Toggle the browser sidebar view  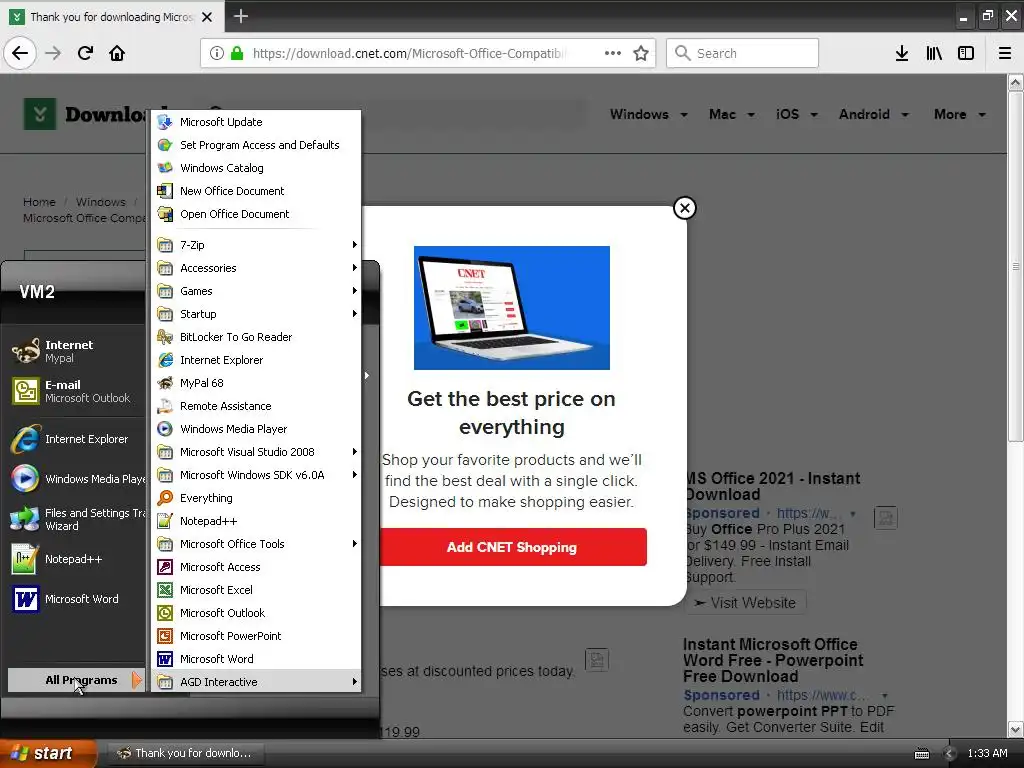966,53
